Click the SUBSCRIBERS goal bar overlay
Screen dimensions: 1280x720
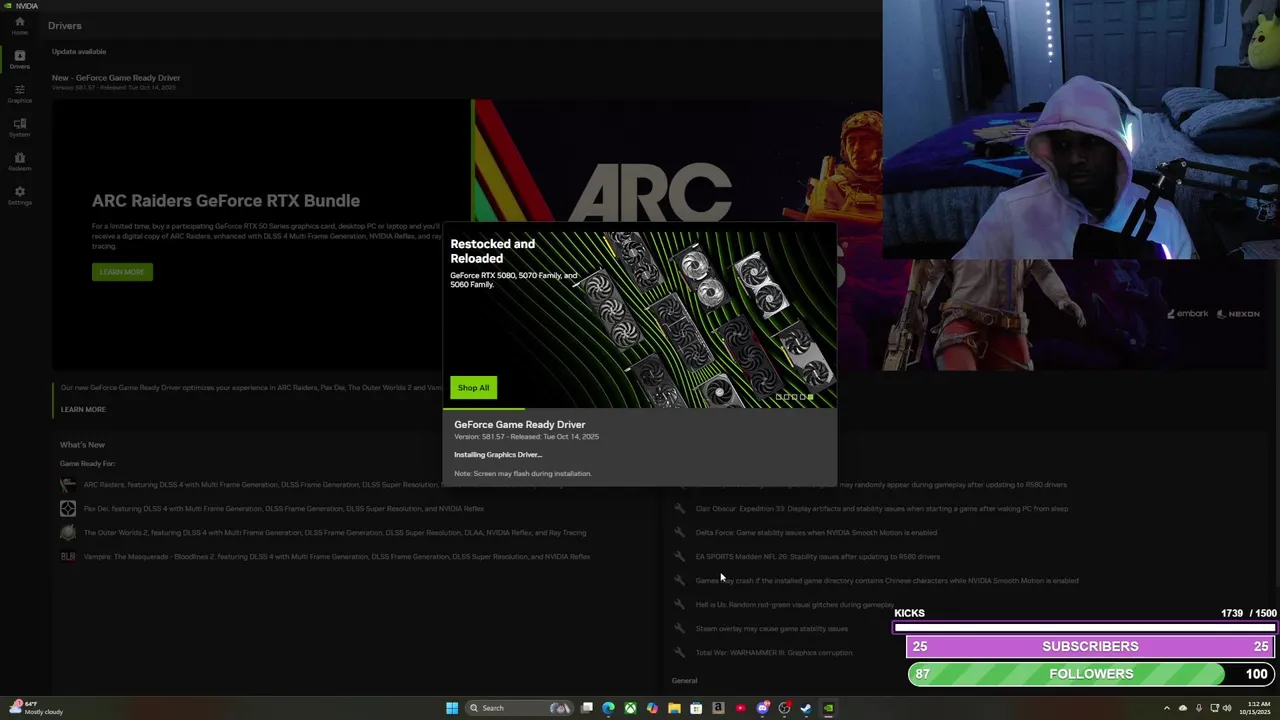pos(1090,646)
